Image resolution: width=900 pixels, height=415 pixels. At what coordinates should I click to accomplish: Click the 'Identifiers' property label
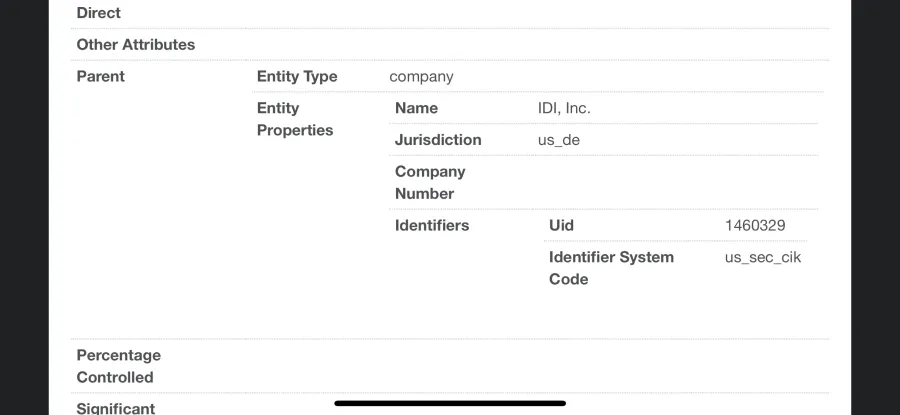click(x=432, y=225)
